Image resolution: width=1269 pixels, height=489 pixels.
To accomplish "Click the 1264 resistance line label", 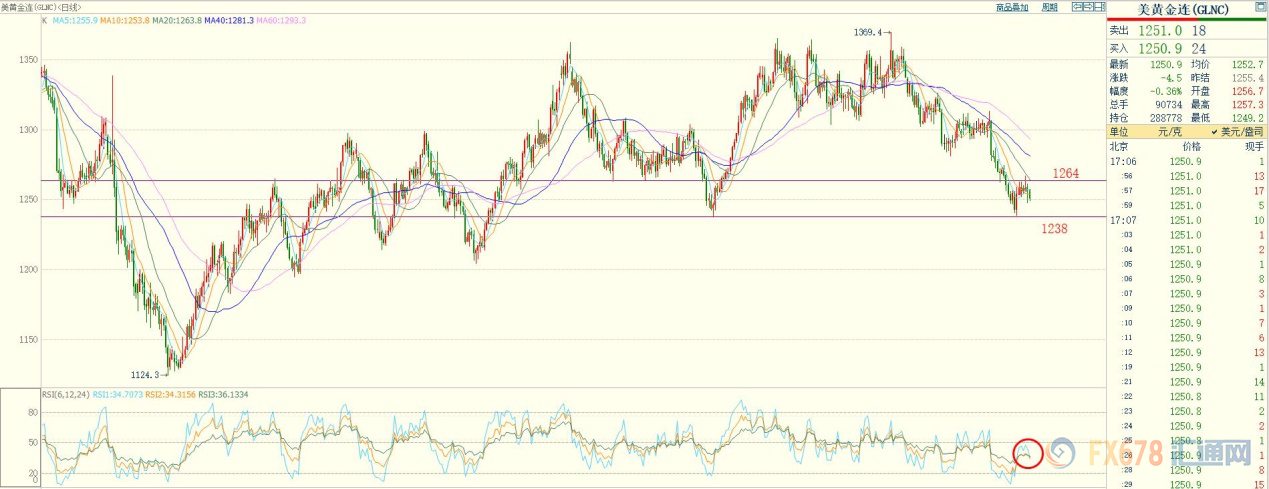I will pos(1065,174).
